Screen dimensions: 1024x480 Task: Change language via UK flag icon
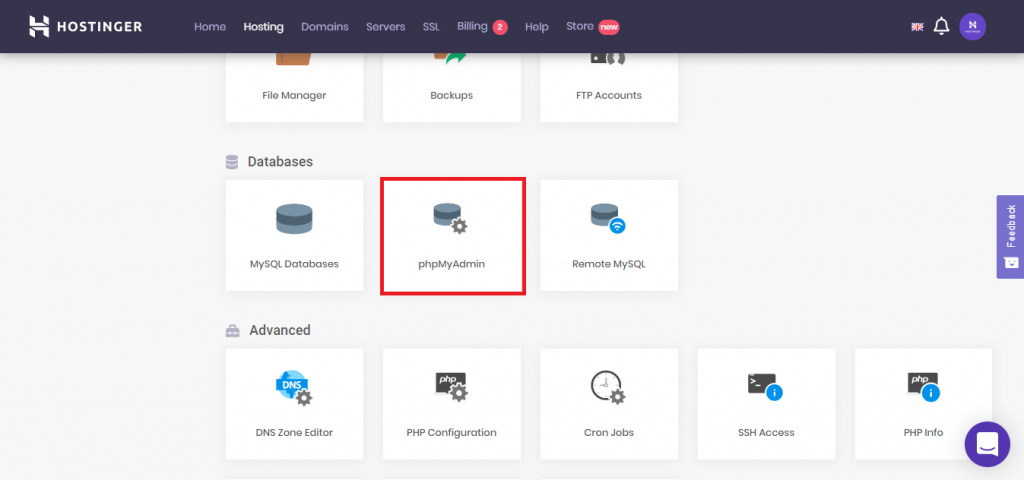tap(917, 27)
